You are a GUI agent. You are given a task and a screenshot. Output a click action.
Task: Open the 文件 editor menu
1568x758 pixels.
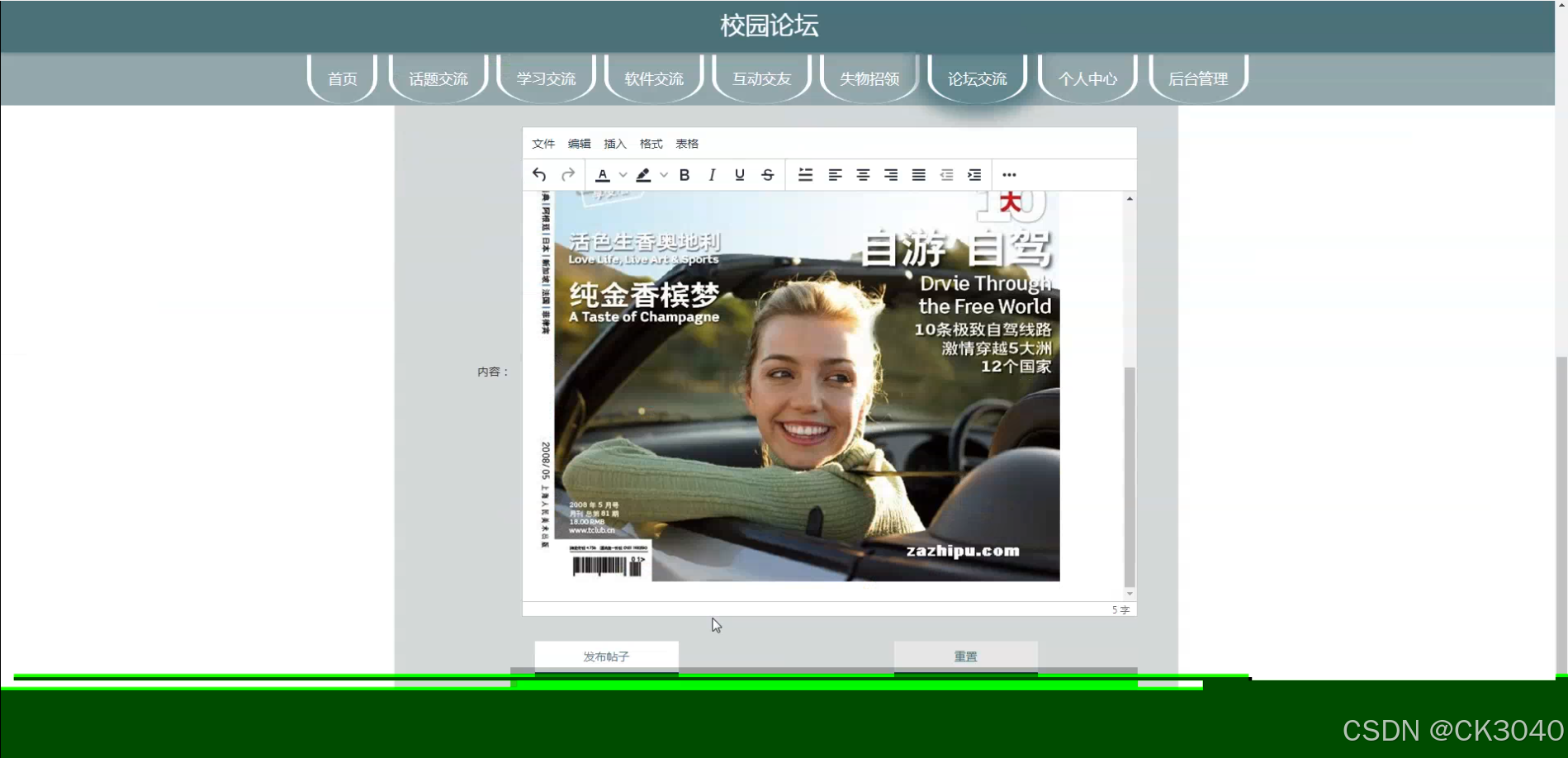tap(543, 144)
